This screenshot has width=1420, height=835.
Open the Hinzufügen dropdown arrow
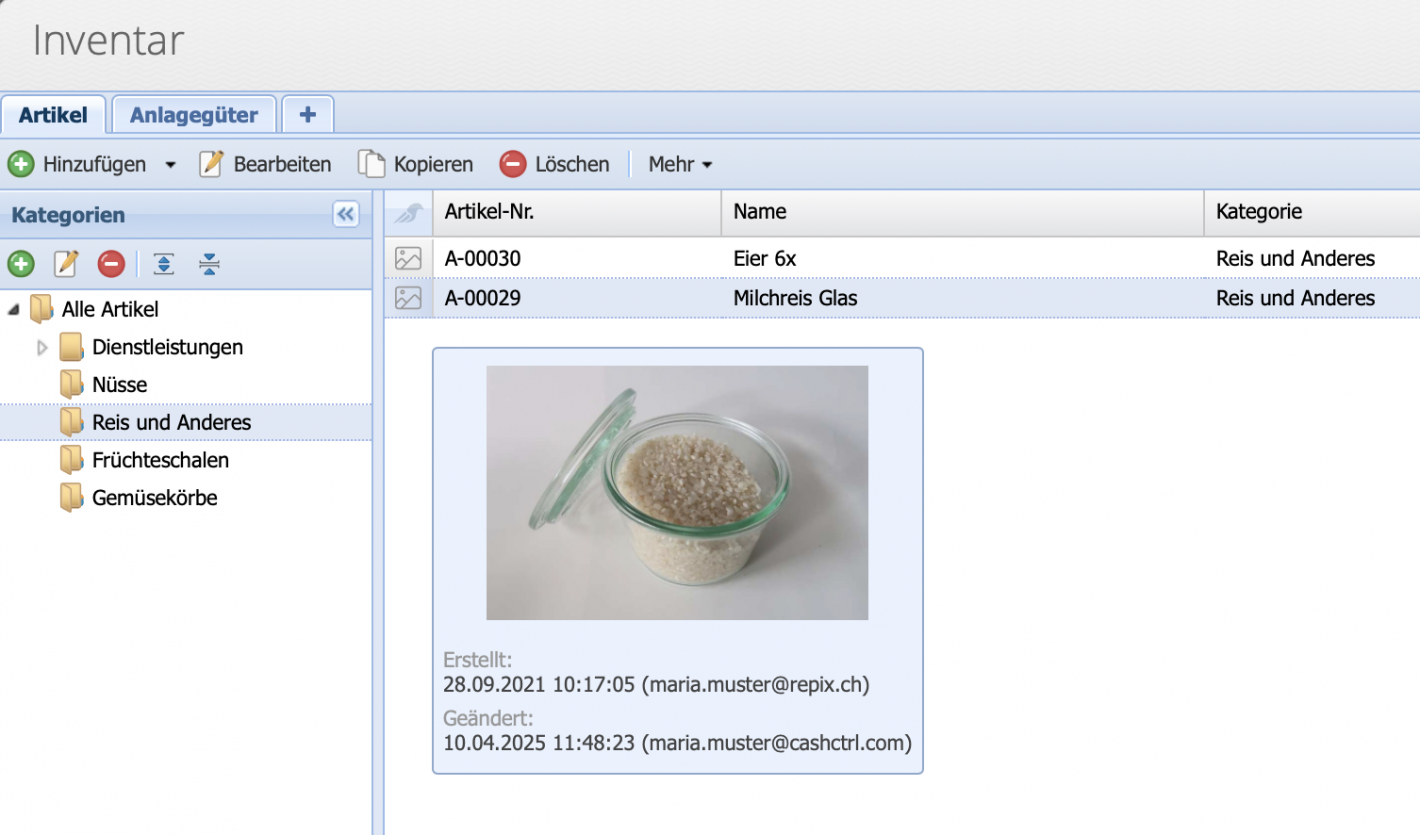pyautogui.click(x=171, y=164)
